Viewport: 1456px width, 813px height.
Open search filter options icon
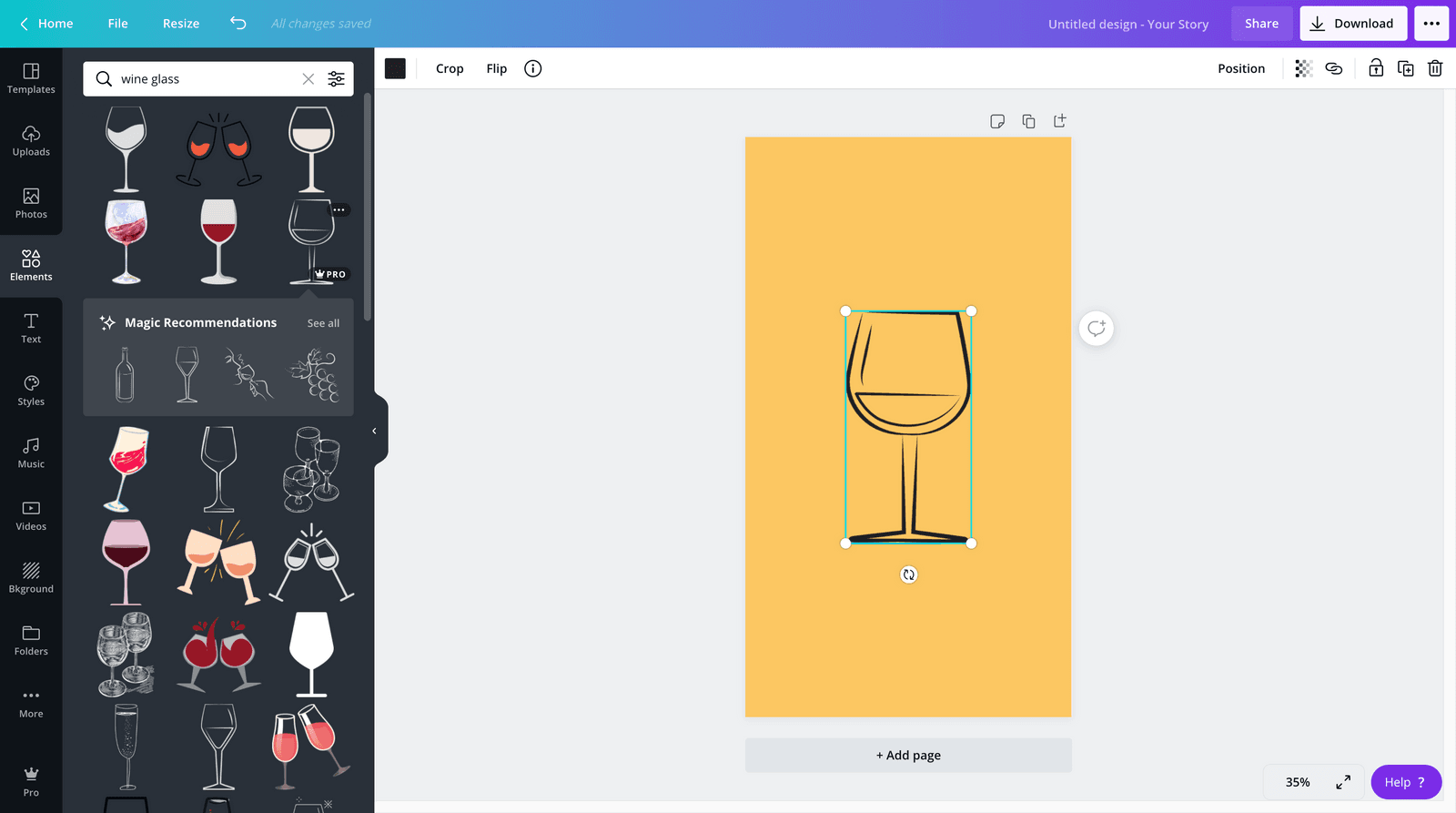tap(337, 79)
